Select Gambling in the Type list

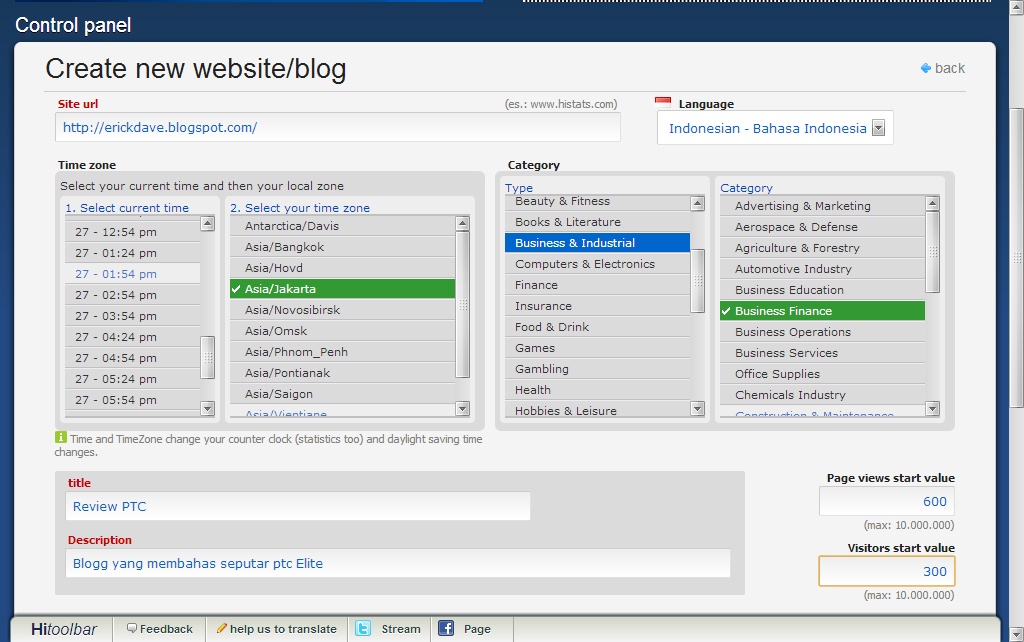(597, 369)
